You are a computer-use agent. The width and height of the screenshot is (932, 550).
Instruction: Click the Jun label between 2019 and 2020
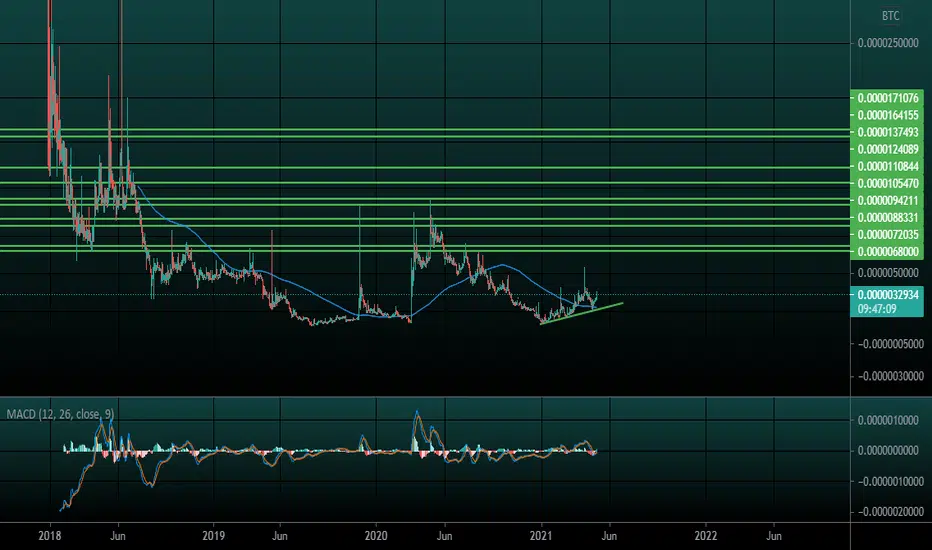[x=280, y=536]
